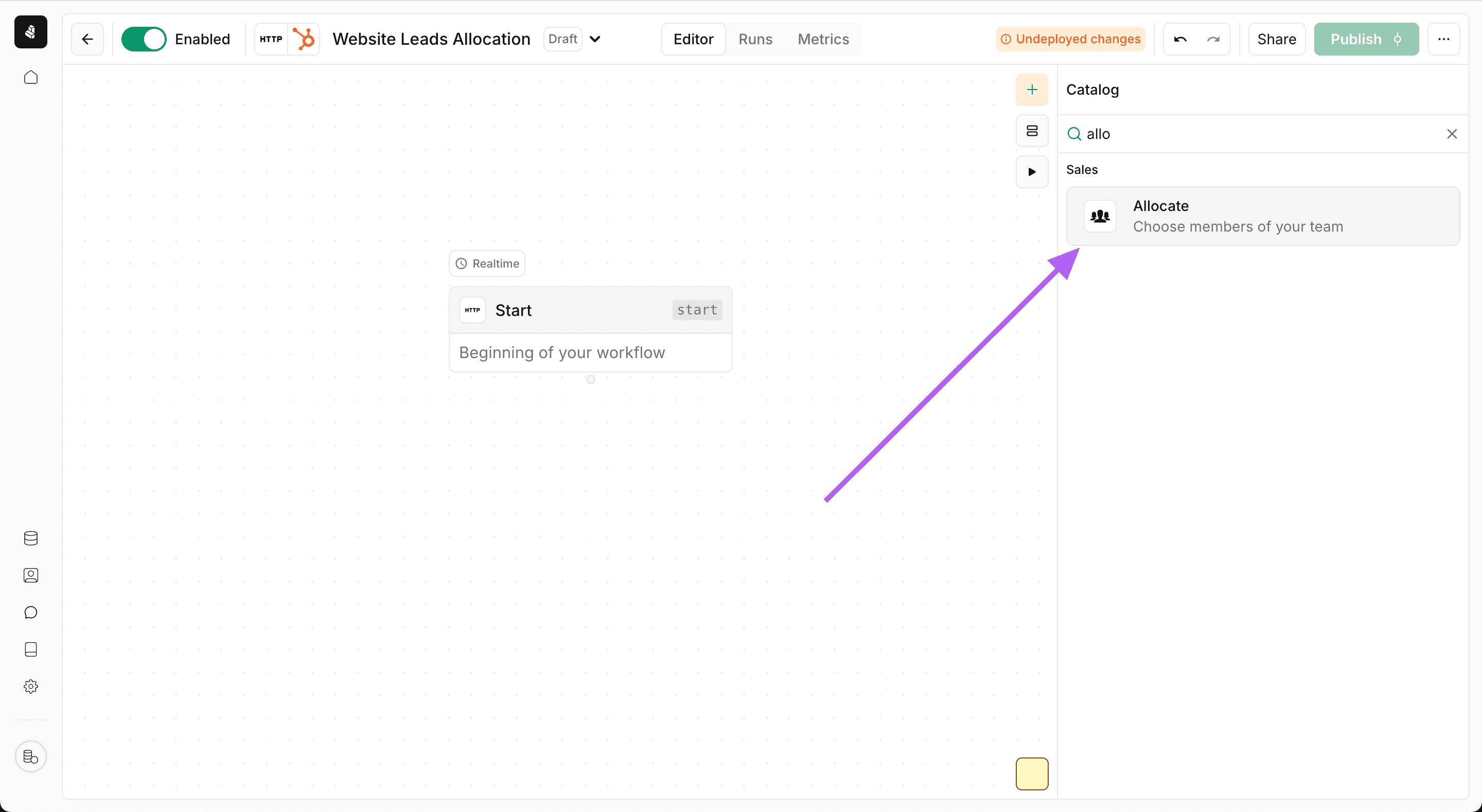Screen dimensions: 1482x812
Task: Click the Allocate team members icon
Action: tap(1100, 215)
